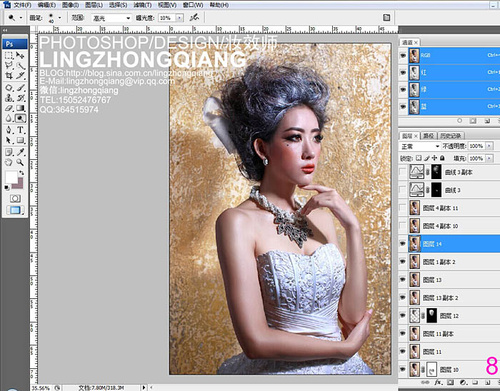Select the Eraser tool
The width and height of the screenshot is (500, 391).
click(x=9, y=108)
